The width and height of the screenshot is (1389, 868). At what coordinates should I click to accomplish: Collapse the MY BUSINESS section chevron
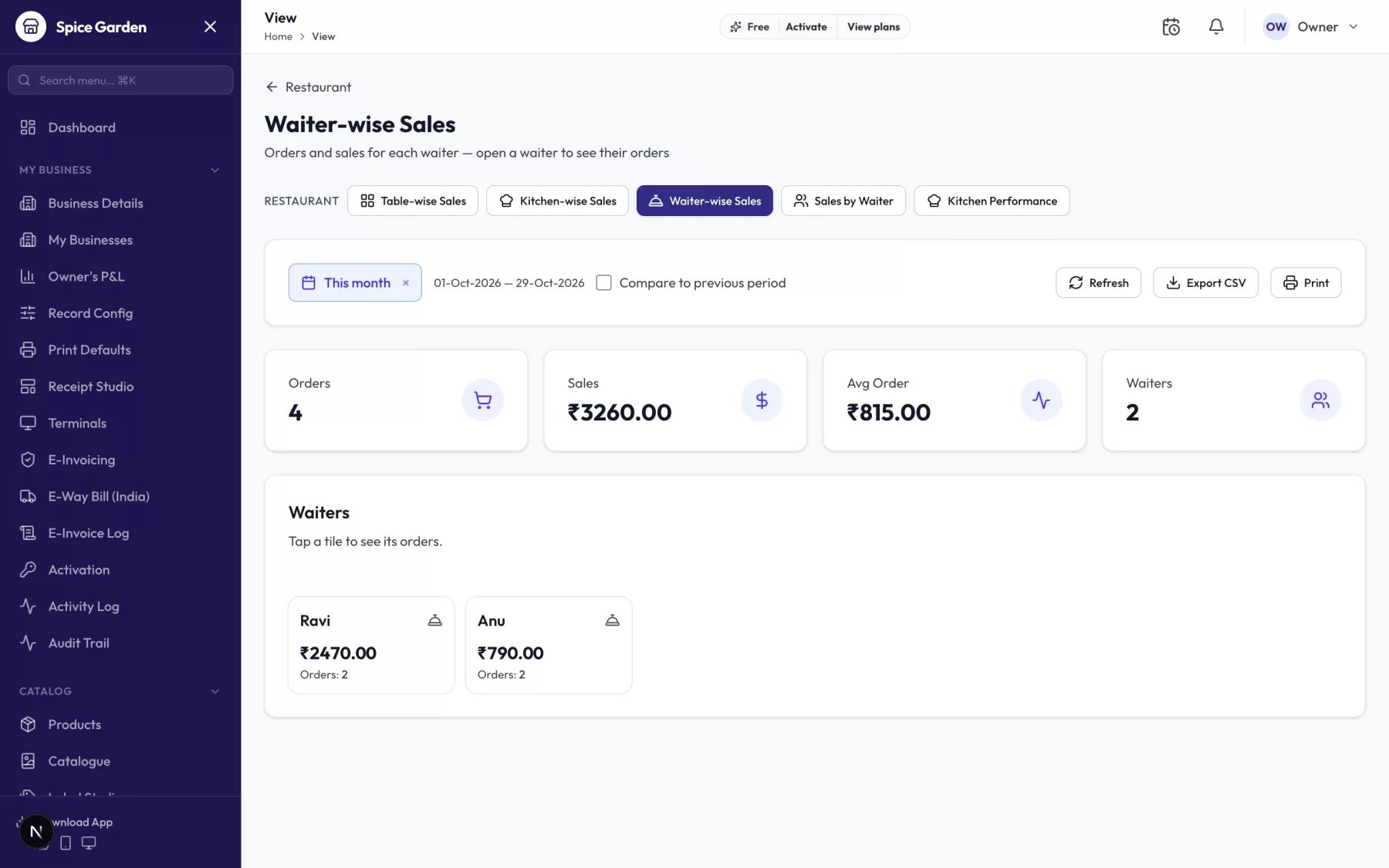[215, 171]
